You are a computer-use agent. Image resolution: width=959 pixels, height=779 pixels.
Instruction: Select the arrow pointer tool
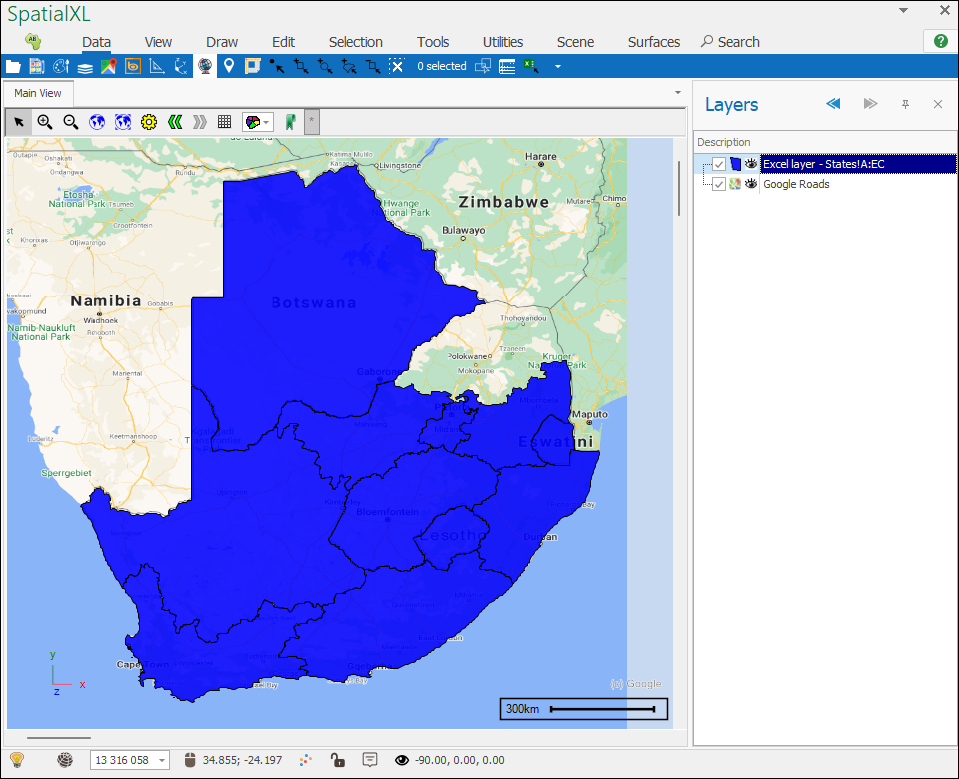click(19, 122)
